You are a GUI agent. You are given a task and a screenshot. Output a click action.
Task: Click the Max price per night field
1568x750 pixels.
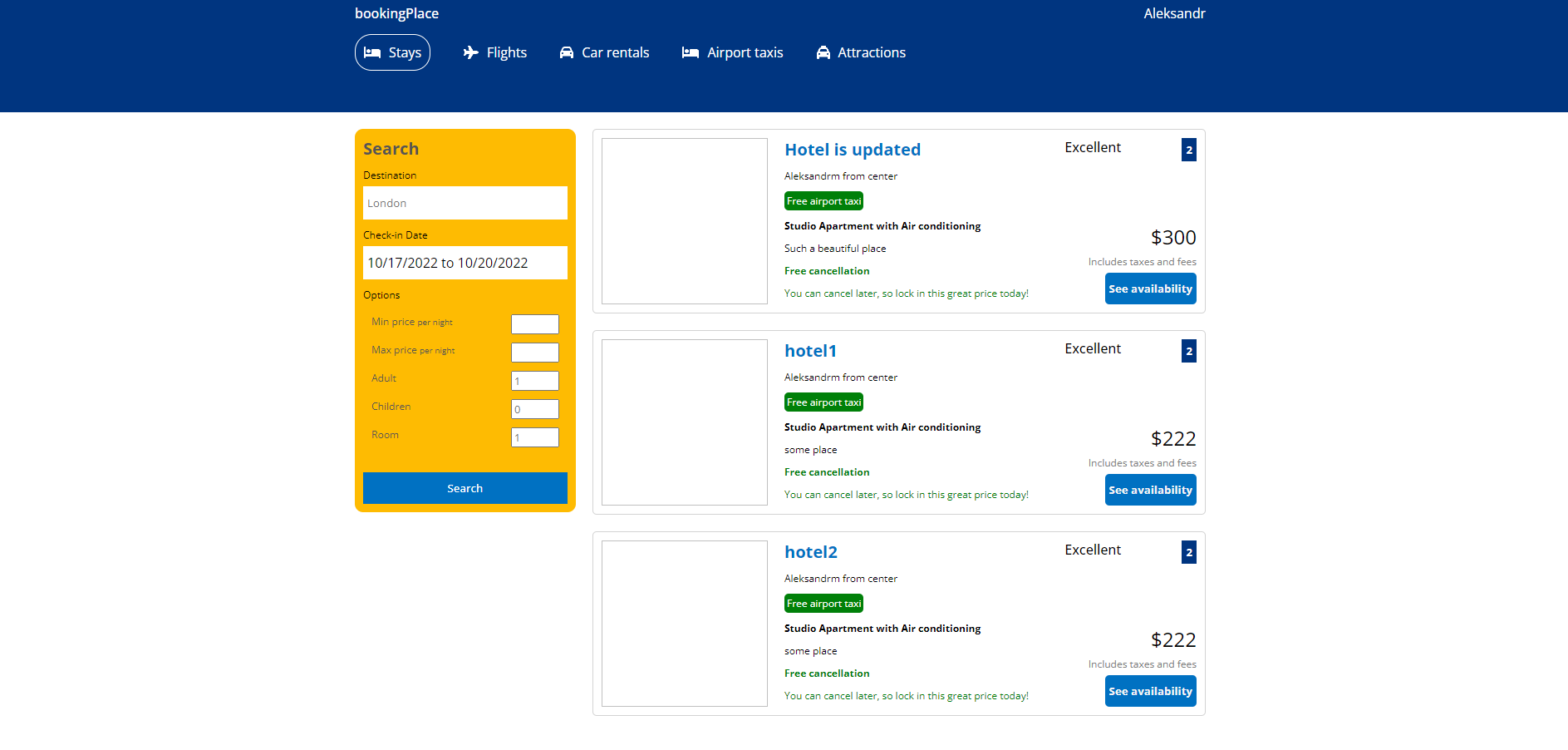[535, 353]
